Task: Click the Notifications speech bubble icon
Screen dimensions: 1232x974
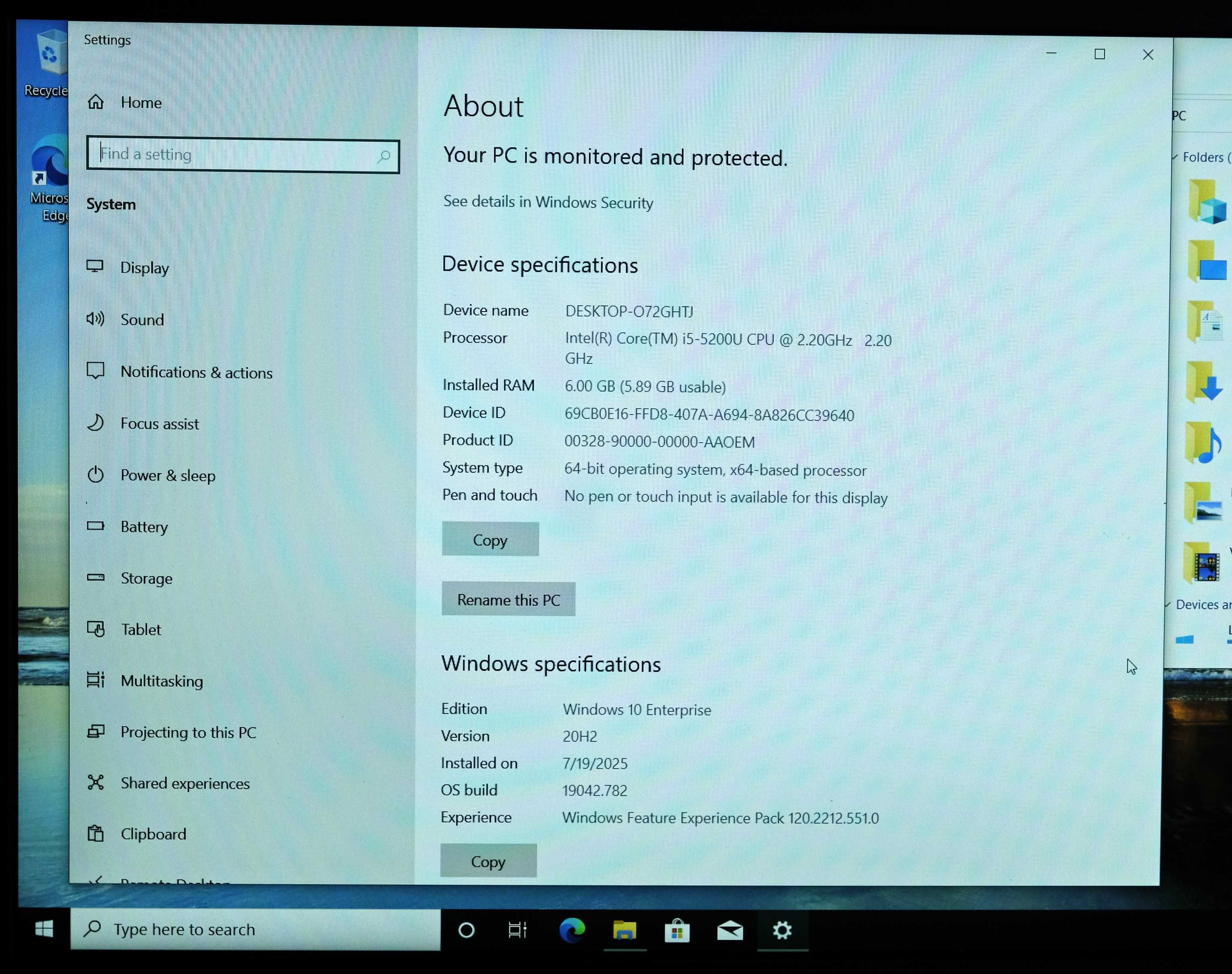Action: 95,371
